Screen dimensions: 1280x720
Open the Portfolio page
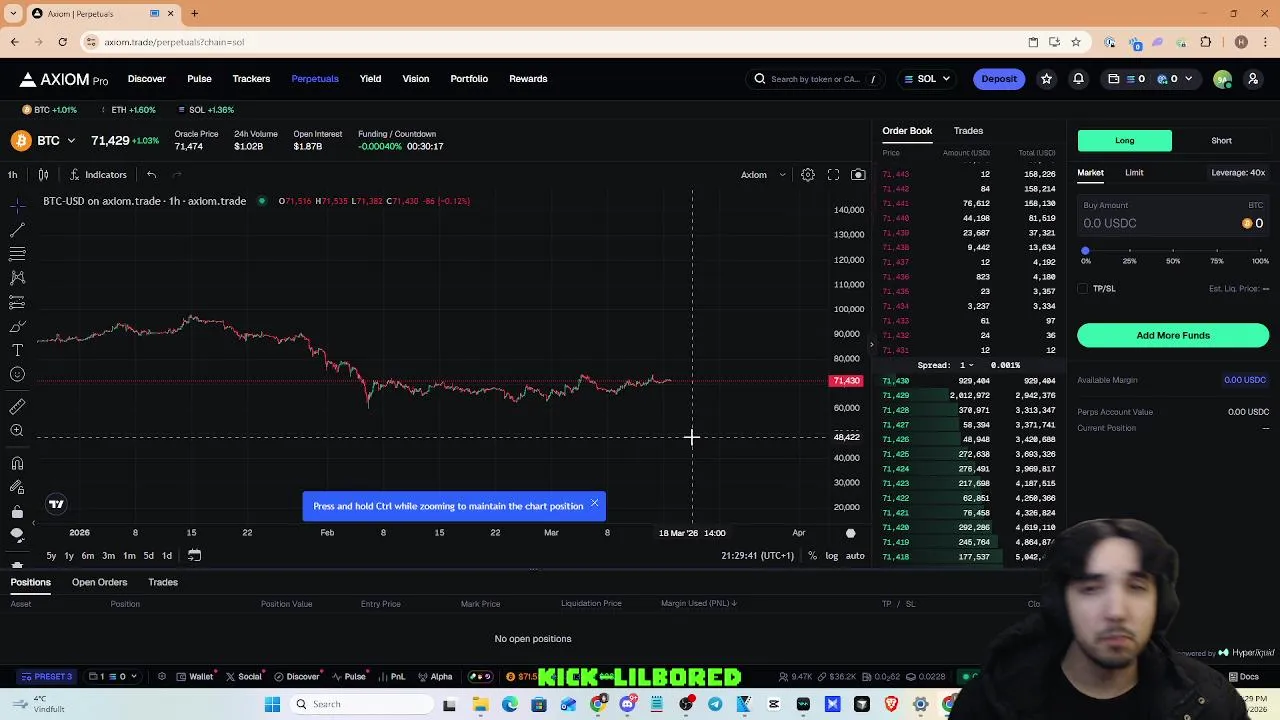pos(469,79)
